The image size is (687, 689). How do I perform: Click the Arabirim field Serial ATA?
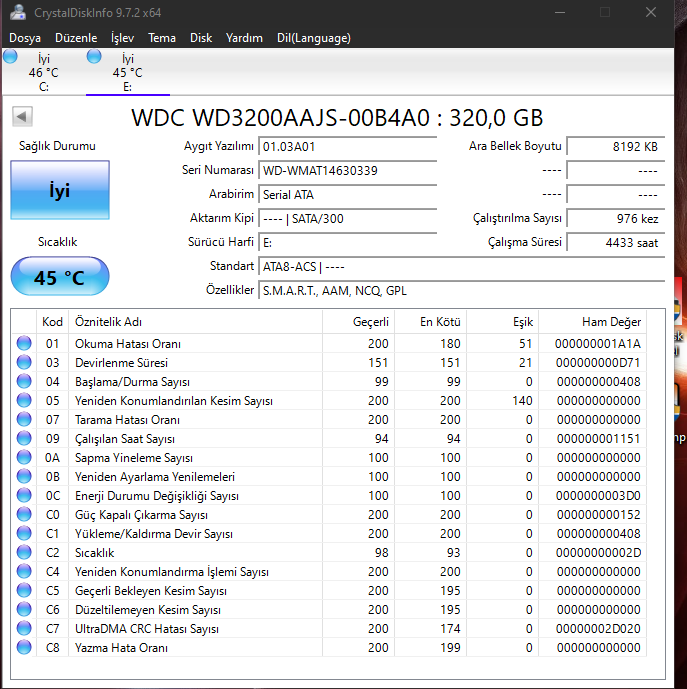coord(348,195)
